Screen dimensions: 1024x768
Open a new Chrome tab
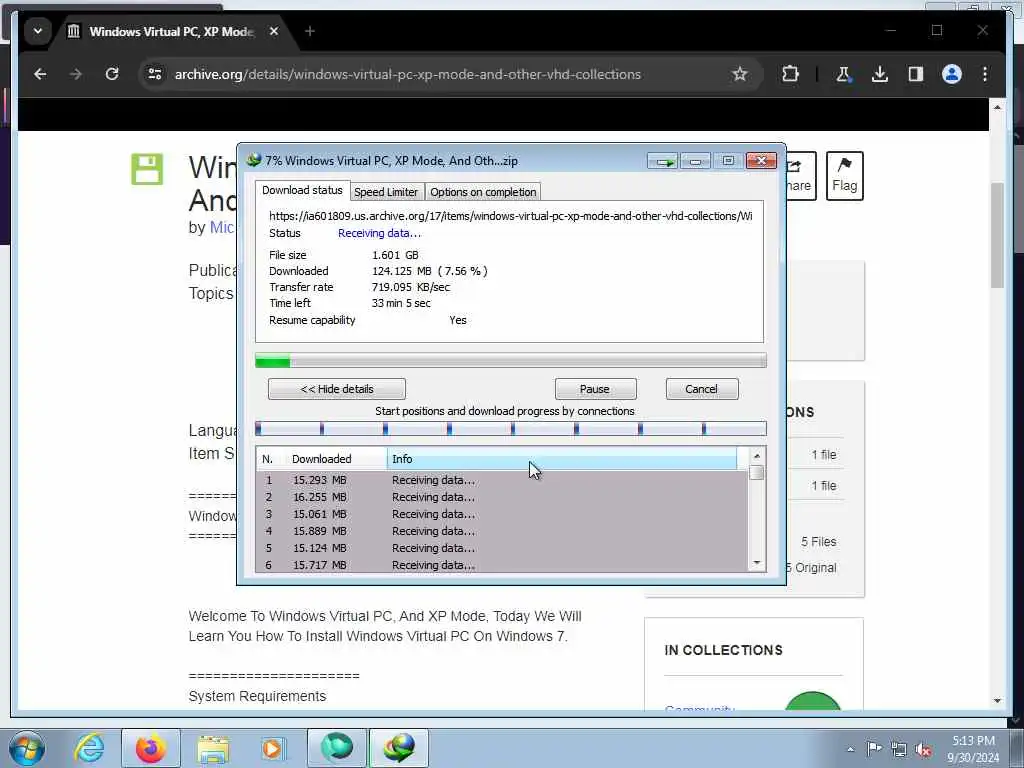coord(310,31)
